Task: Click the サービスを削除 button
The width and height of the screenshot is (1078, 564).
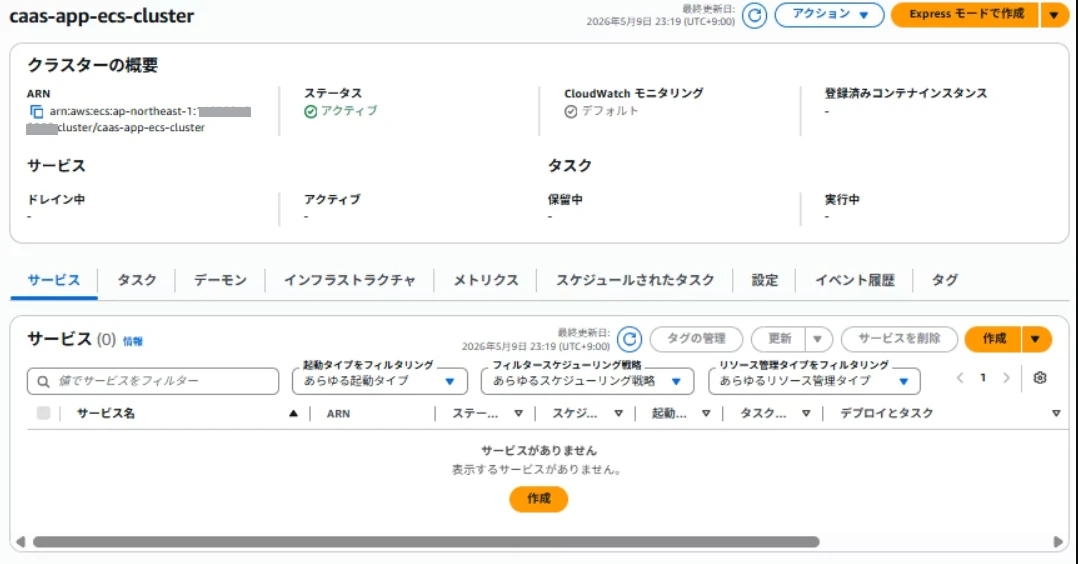Action: click(x=899, y=338)
